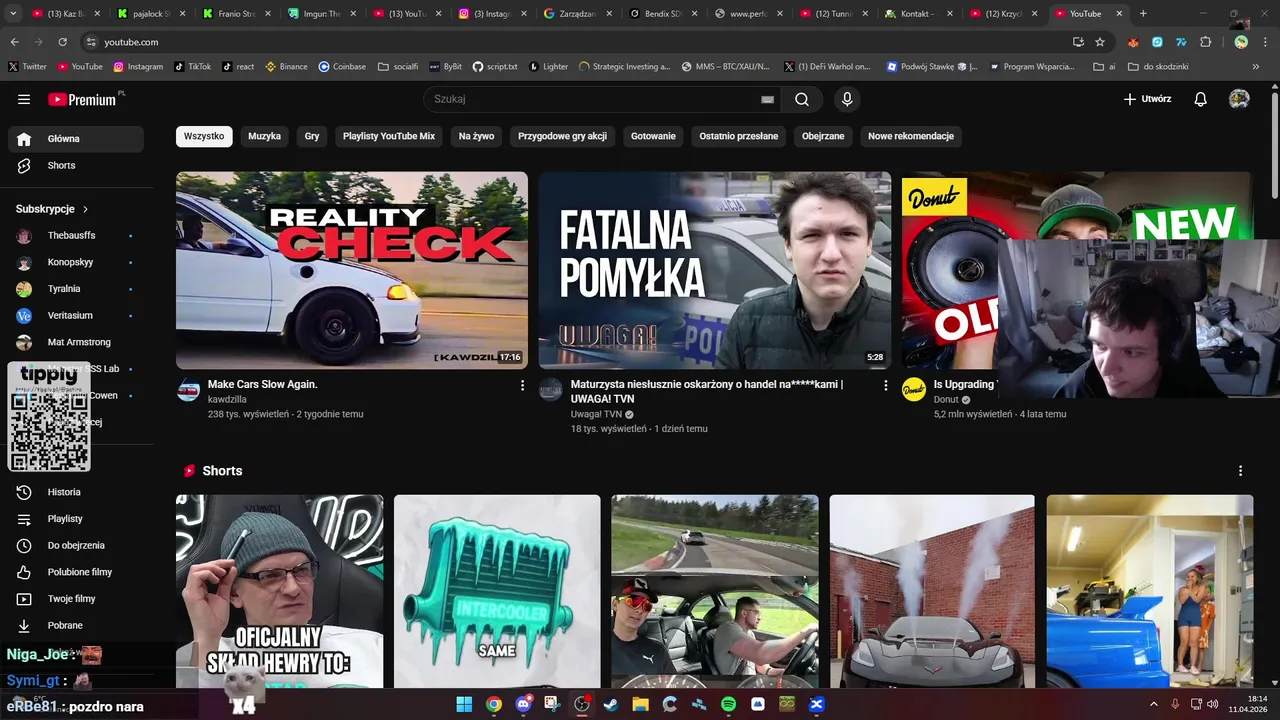The image size is (1280, 720).
Task: Open the Uwaga! TVN channel name link
Action: pos(596,414)
